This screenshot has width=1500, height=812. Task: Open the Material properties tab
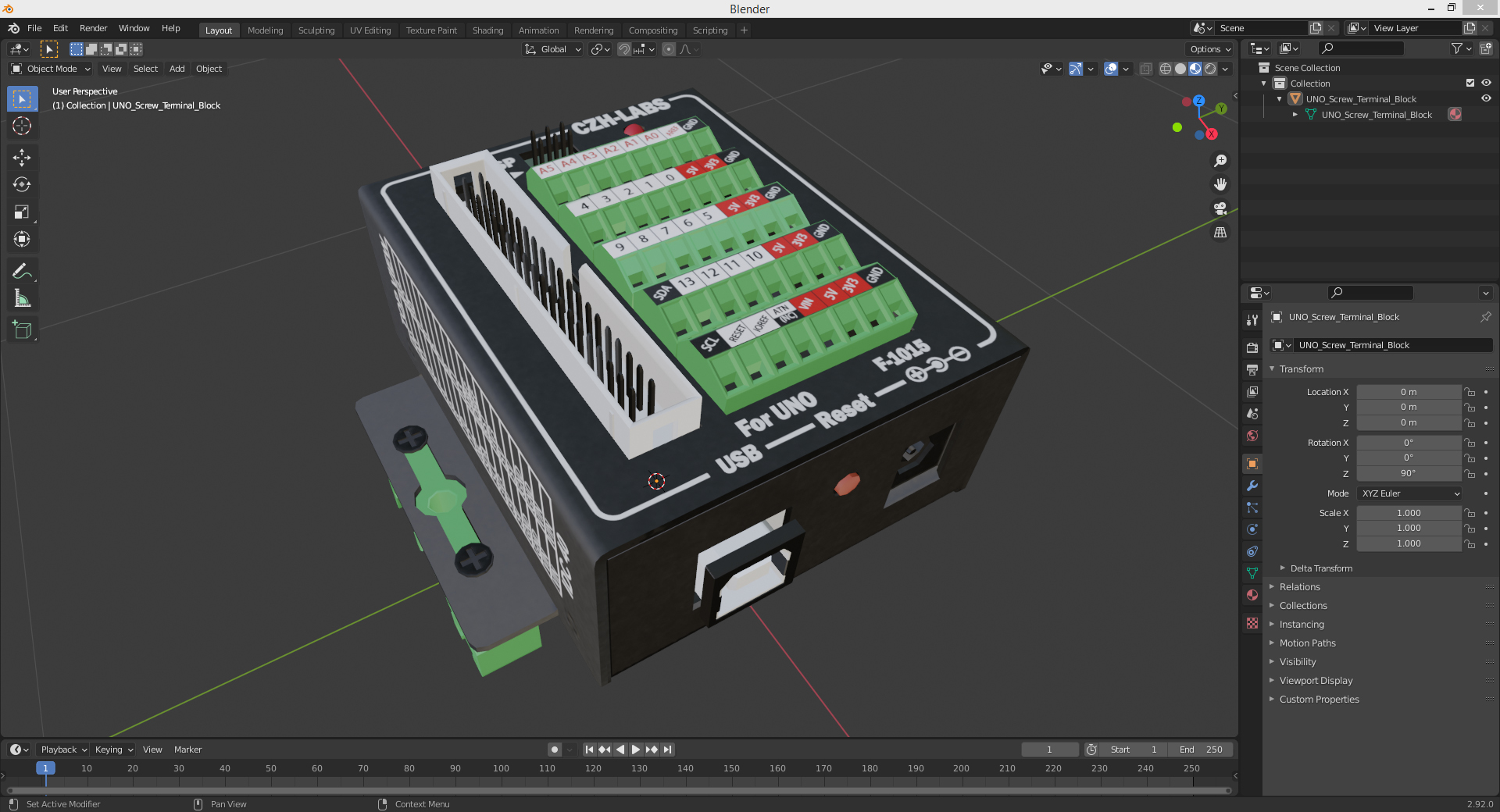click(x=1252, y=595)
